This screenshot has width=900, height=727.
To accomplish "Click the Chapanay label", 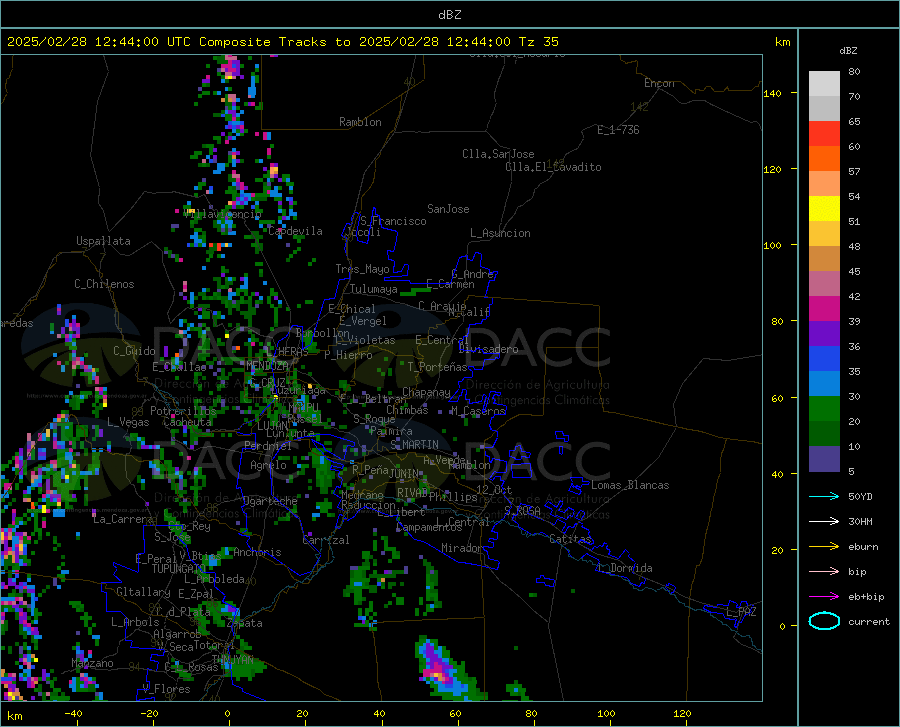I will [426, 392].
